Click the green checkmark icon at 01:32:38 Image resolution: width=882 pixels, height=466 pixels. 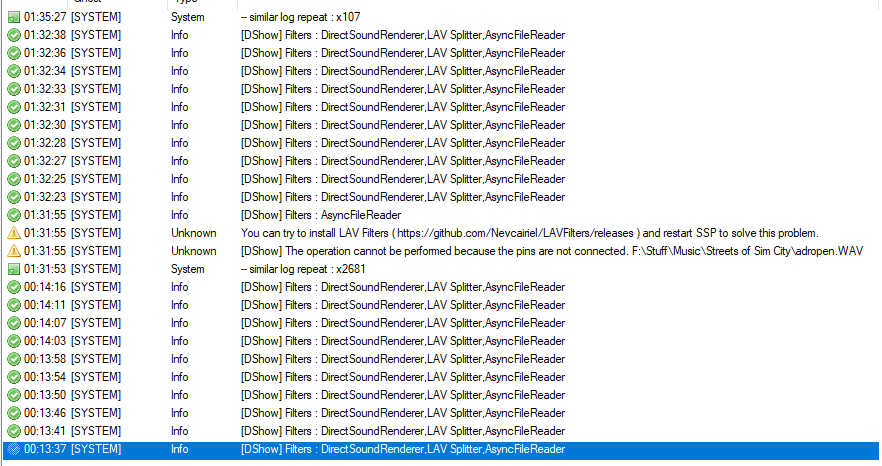tap(14, 35)
